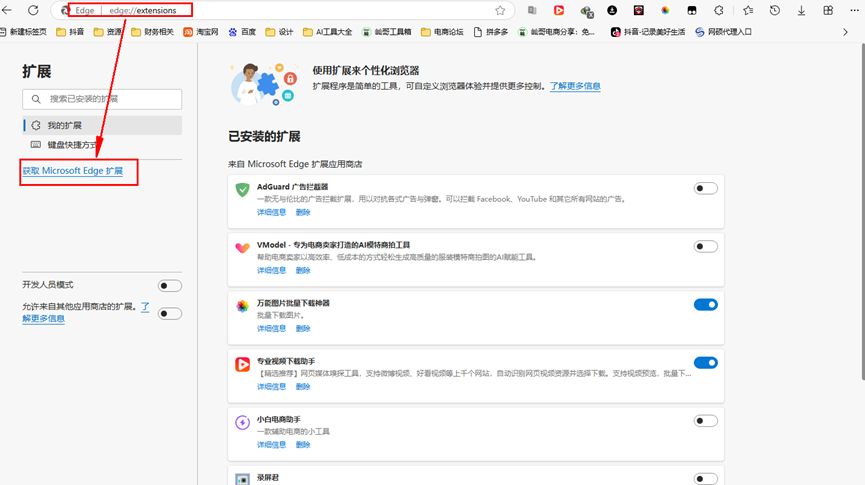The width and height of the screenshot is (865, 485).
Task: Add this page to favorites with the star
Action: click(x=500, y=10)
